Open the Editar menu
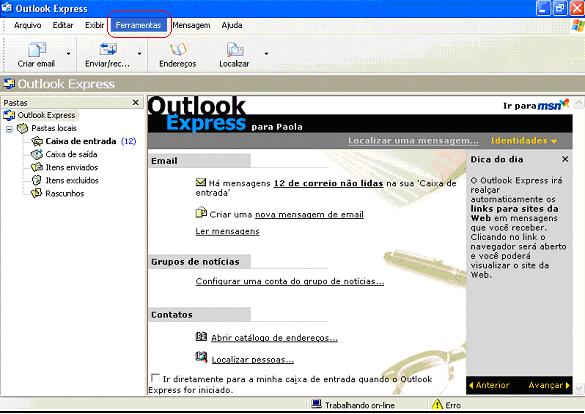This screenshot has width=585, height=414. click(63, 25)
